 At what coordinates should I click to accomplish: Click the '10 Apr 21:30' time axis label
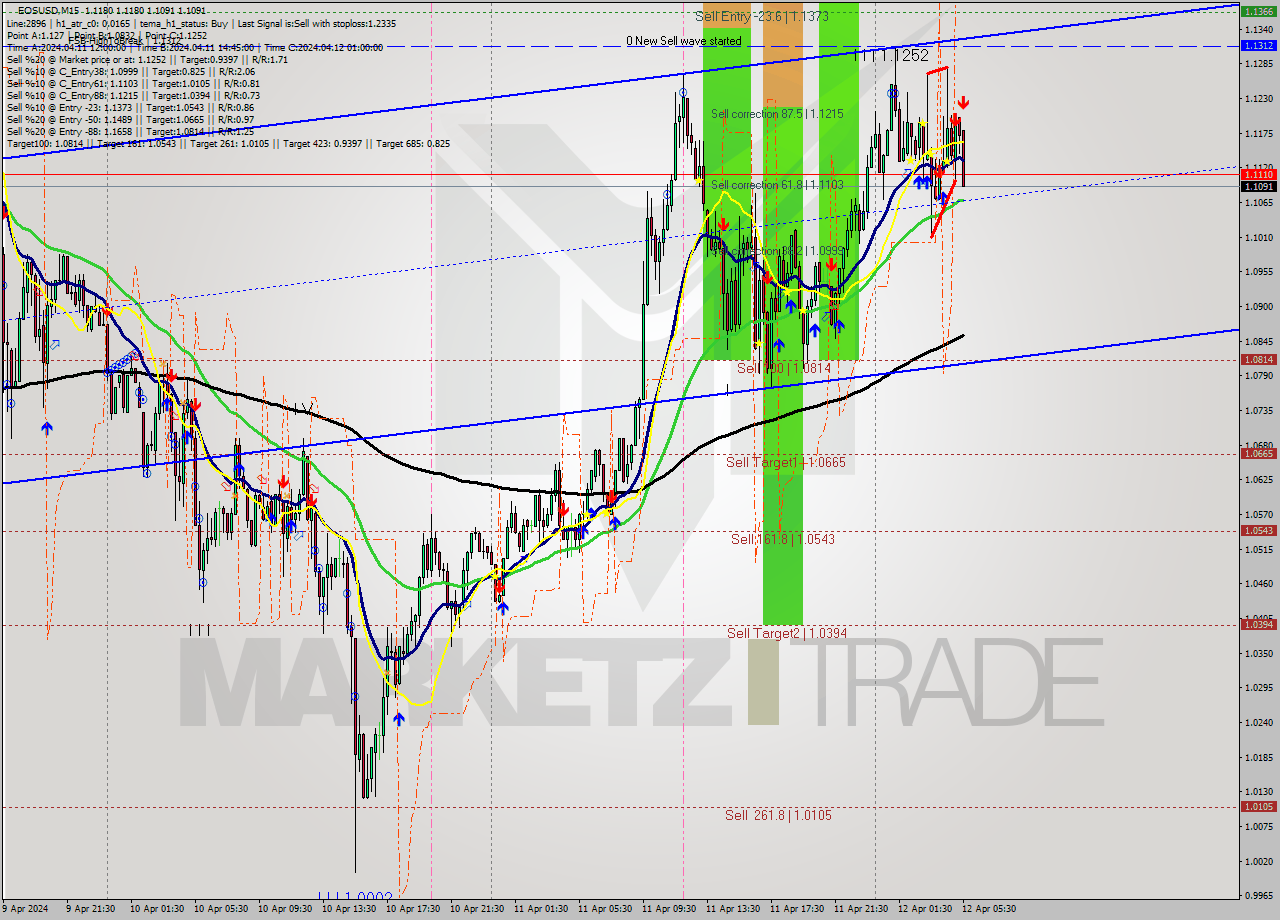[x=475, y=909]
